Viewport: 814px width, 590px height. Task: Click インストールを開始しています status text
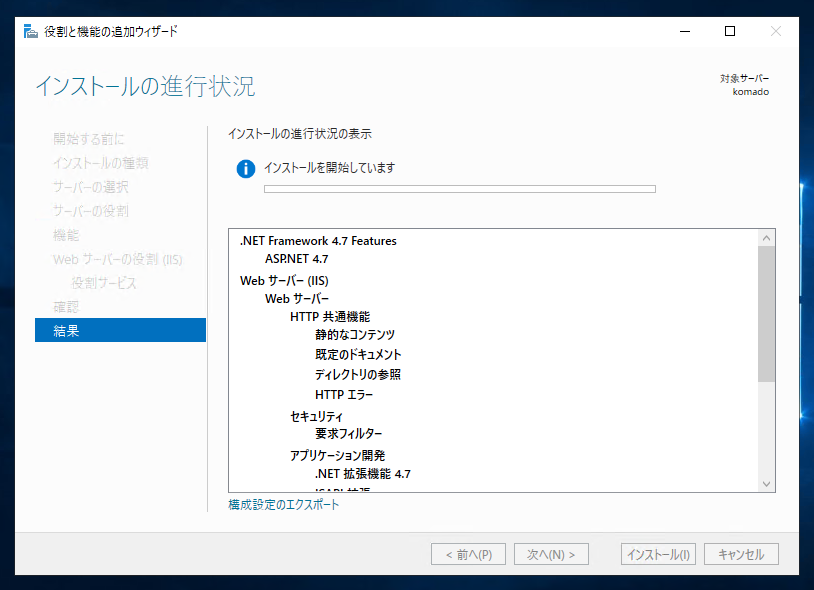[330, 168]
